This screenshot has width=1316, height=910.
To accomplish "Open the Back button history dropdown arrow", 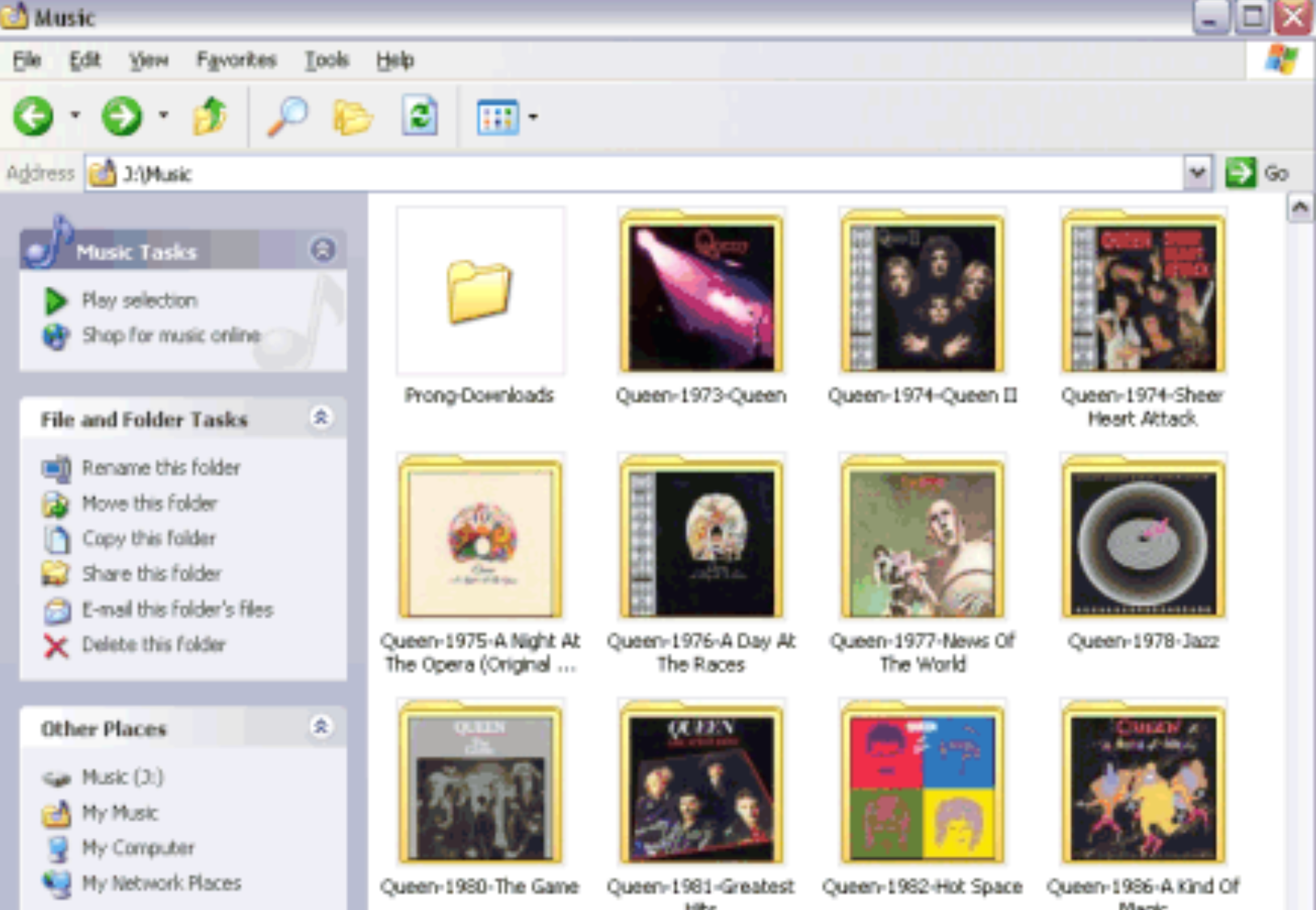I will pyautogui.click(x=75, y=116).
